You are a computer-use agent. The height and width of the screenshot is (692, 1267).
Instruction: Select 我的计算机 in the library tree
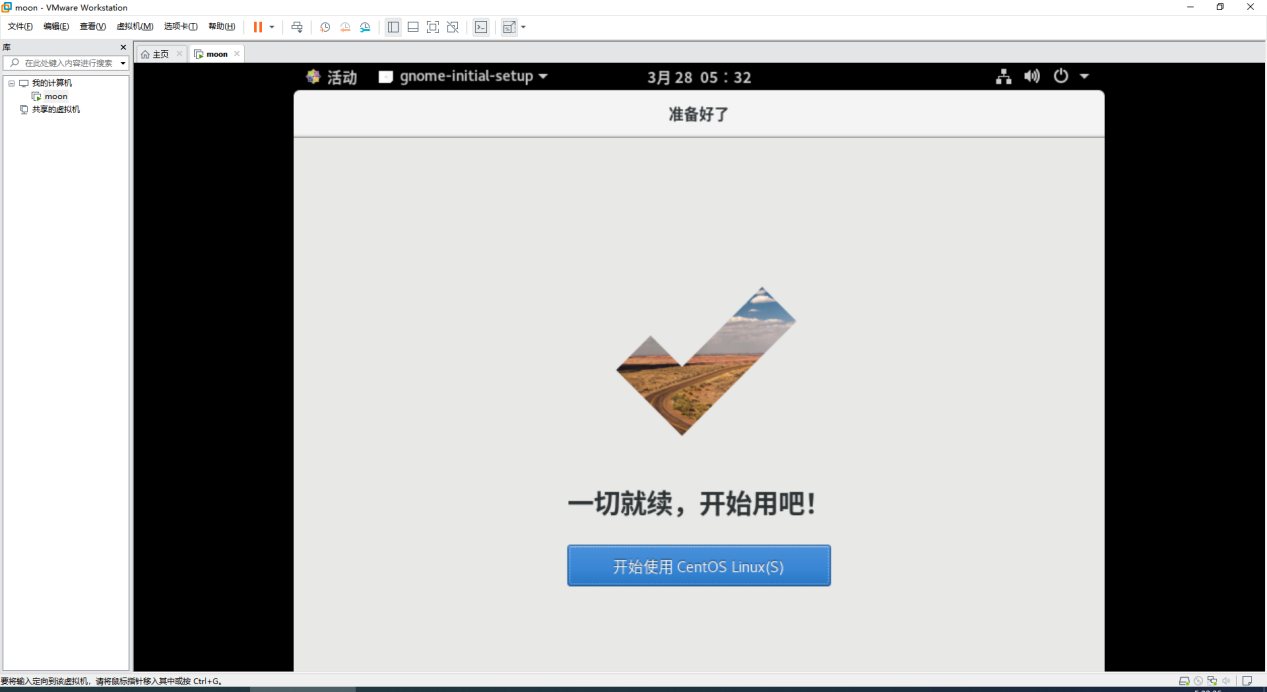(x=52, y=83)
